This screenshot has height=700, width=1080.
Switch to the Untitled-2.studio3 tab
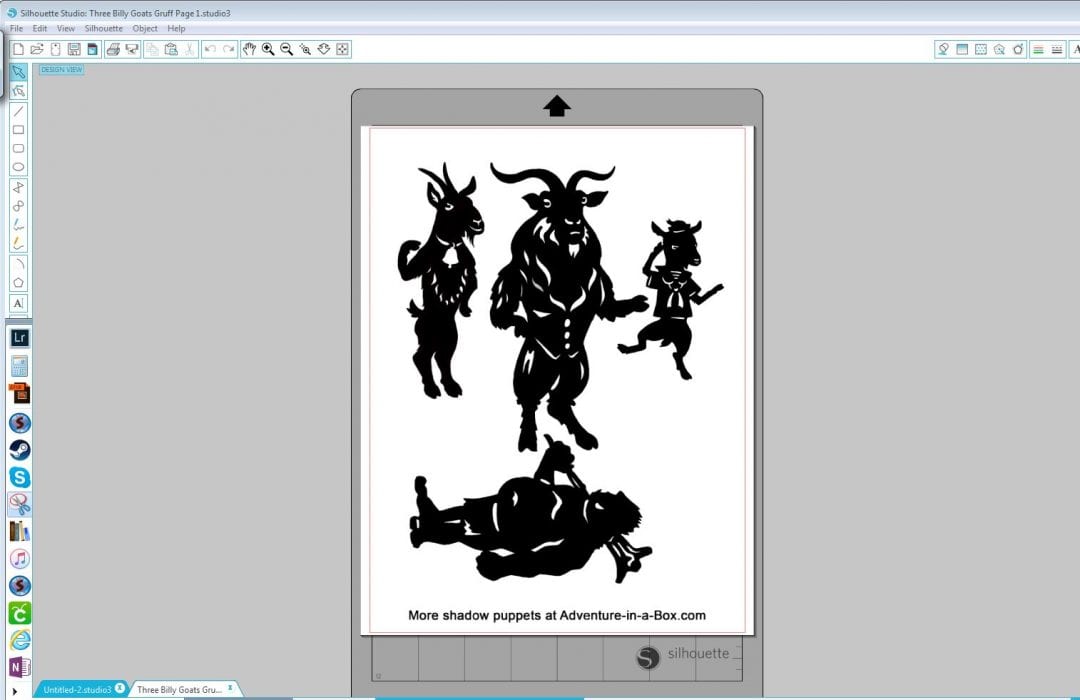(x=77, y=689)
